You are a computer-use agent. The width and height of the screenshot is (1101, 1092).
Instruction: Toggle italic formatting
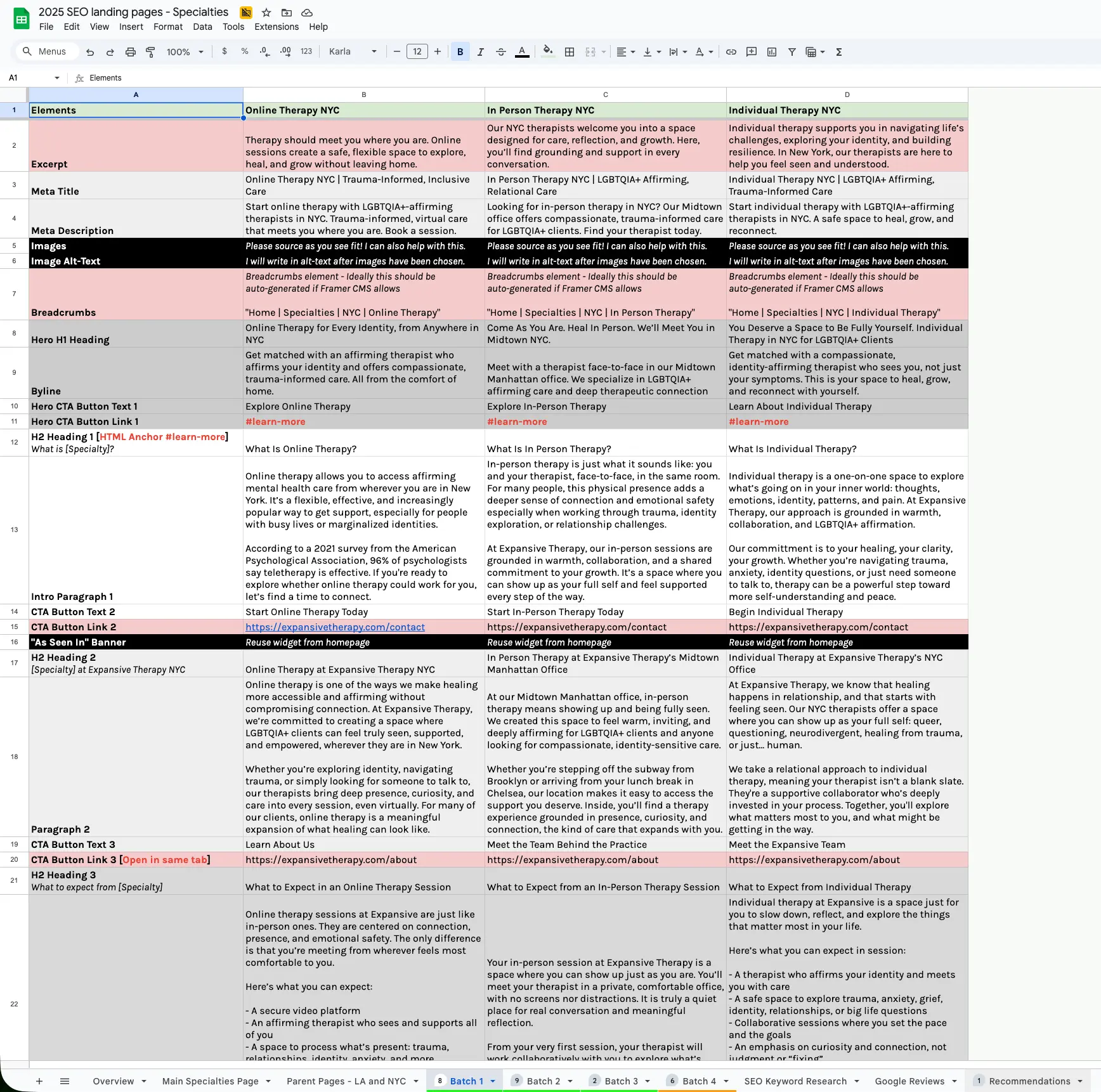480,52
